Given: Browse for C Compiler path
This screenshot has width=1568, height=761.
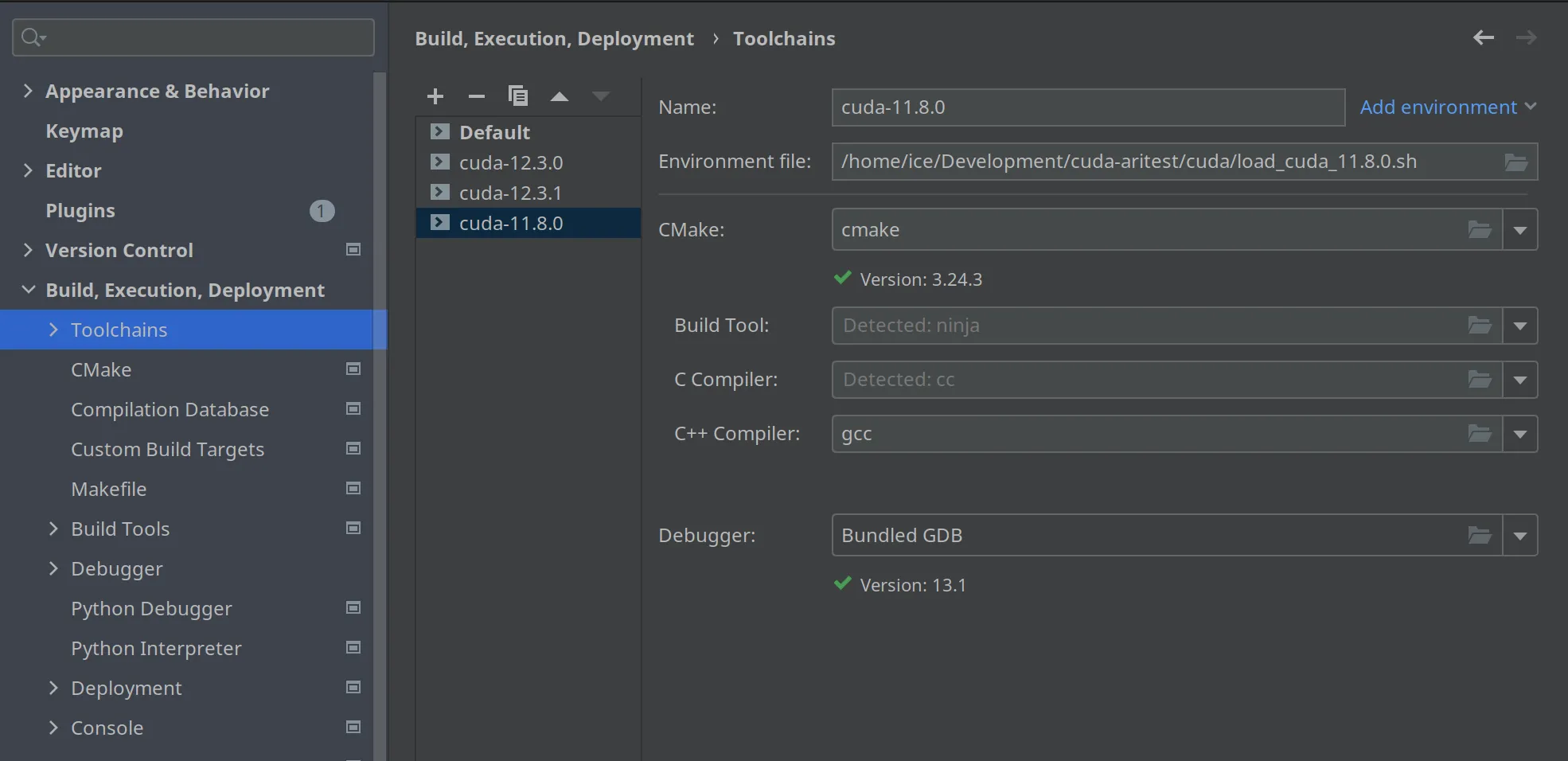Looking at the screenshot, I should tap(1479, 380).
